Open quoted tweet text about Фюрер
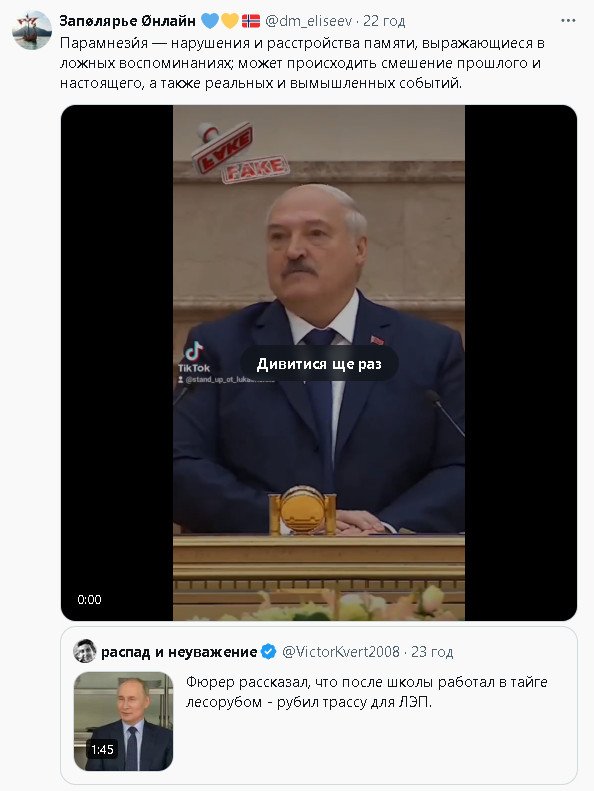This screenshot has width=594, height=791. [366, 692]
